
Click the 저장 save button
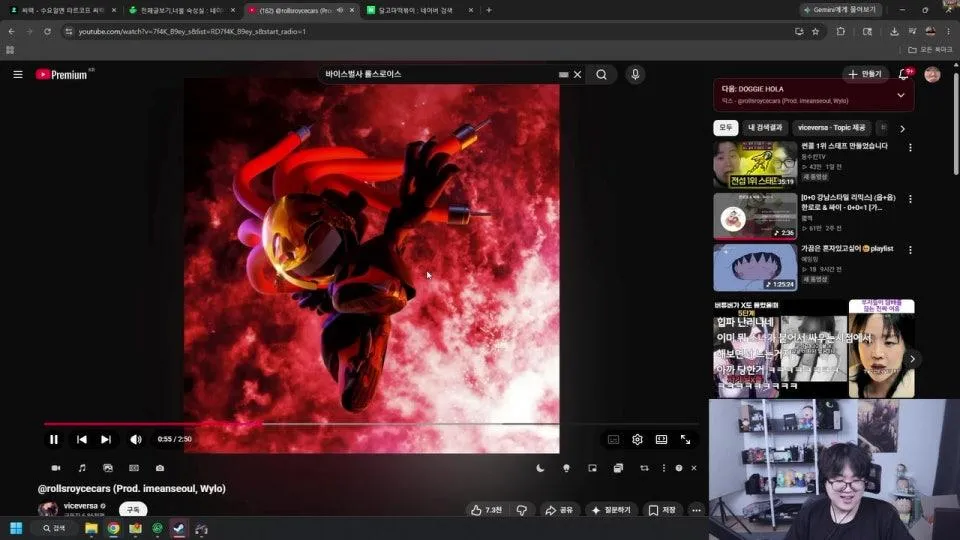point(662,510)
